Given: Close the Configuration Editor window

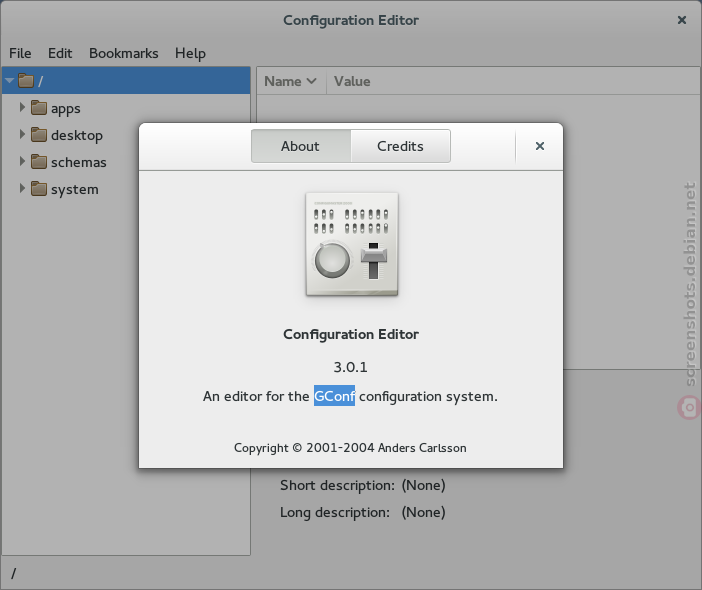Looking at the screenshot, I should click(681, 20).
